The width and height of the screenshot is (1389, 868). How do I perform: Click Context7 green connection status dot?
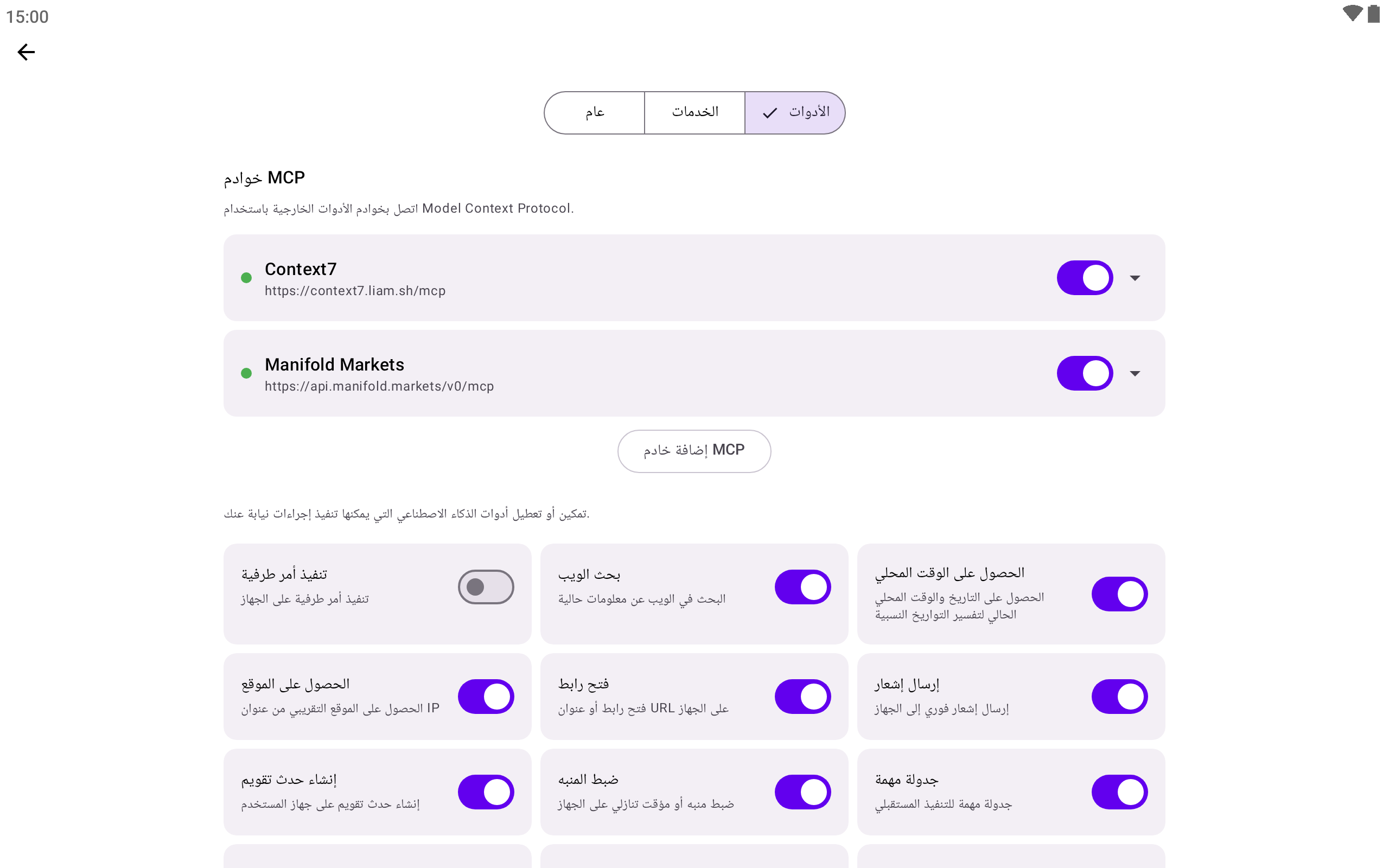[x=246, y=278]
